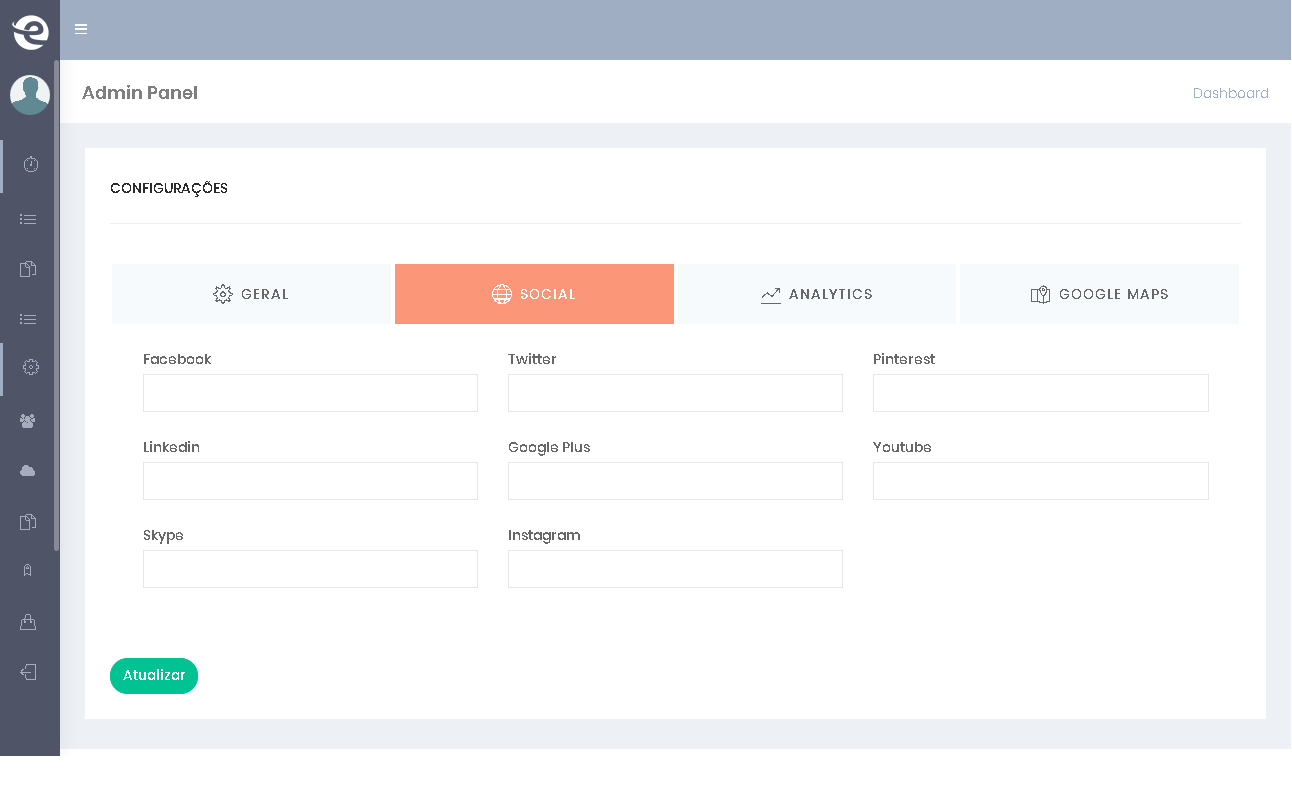Viewport: 1292px width, 809px height.
Task: Click the small bookmark badge icon in the sidebar
Action: tap(28, 570)
